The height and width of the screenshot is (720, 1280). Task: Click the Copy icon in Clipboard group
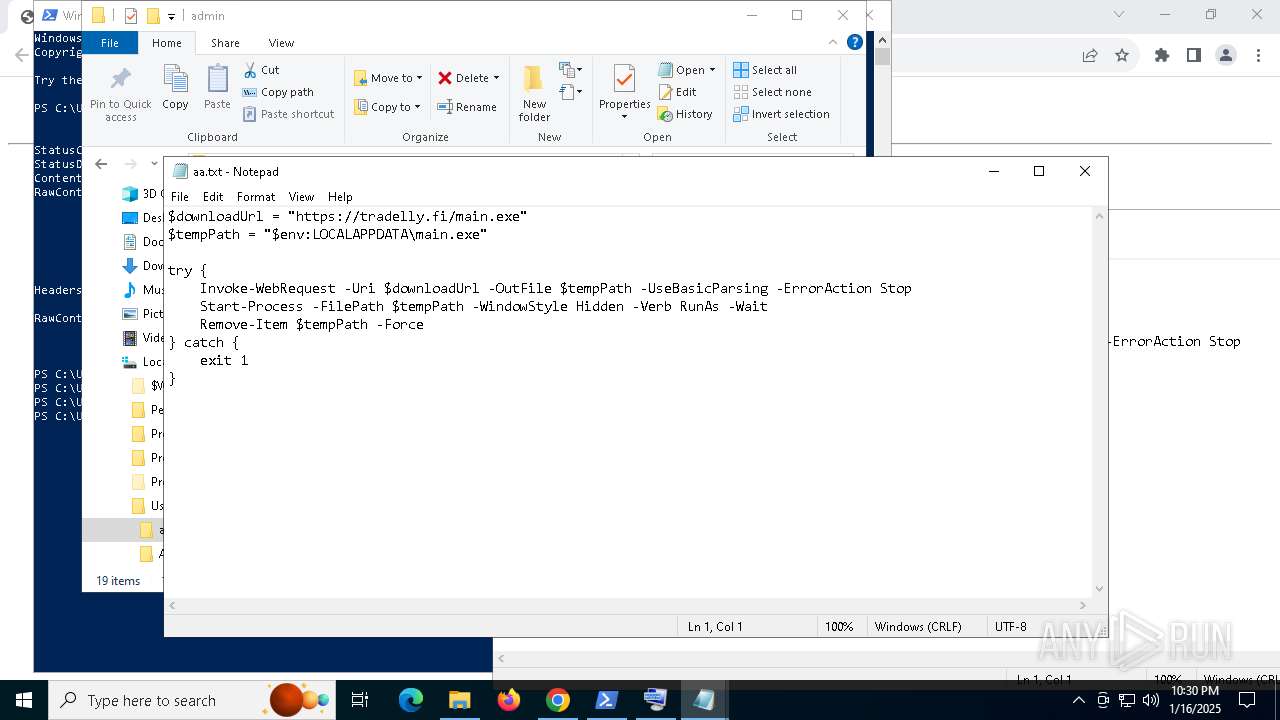point(175,88)
